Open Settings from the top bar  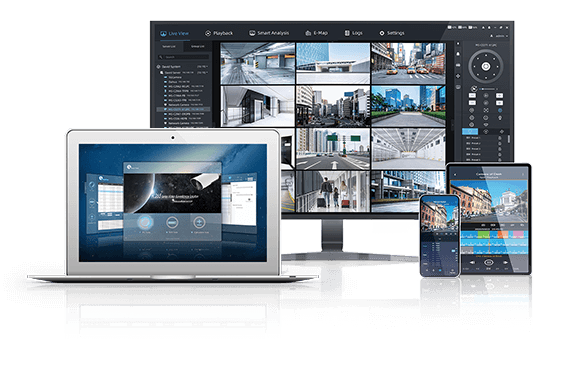[x=392, y=33]
